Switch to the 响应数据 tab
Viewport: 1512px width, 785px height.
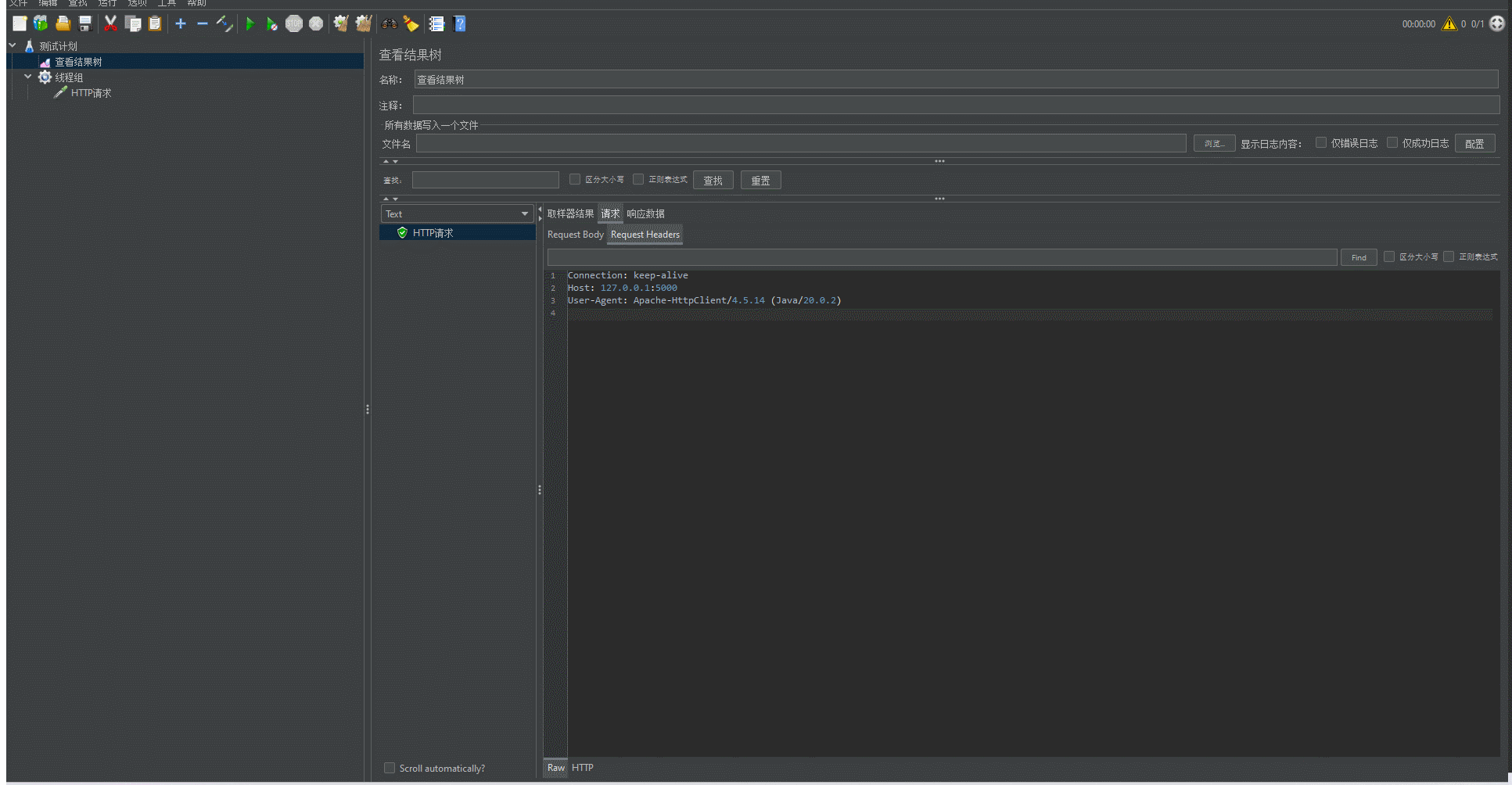click(645, 213)
